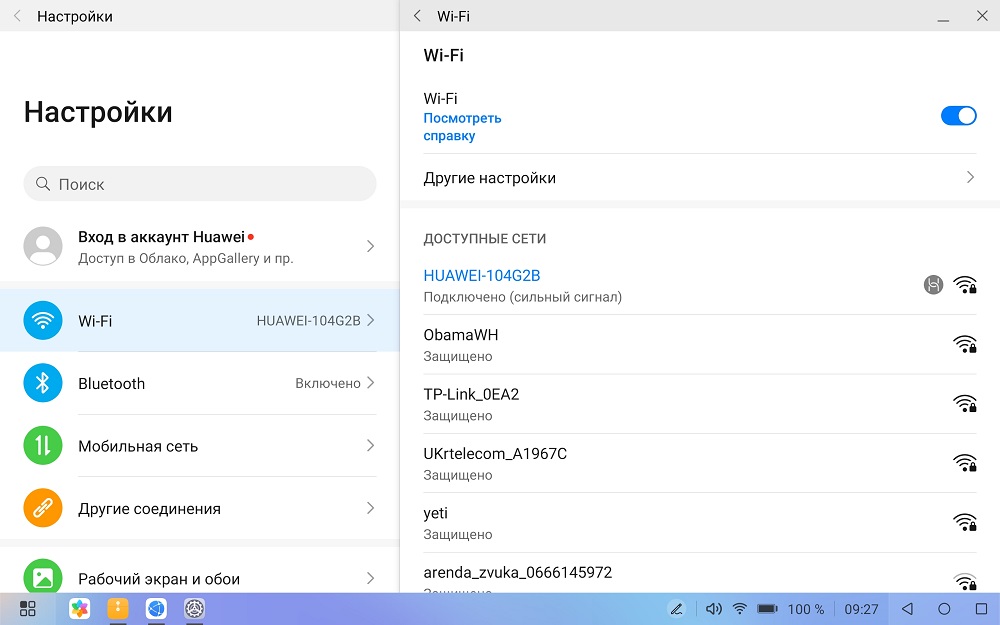
Task: Select the connected HUAWEI-104G2B network
Action: coord(700,285)
